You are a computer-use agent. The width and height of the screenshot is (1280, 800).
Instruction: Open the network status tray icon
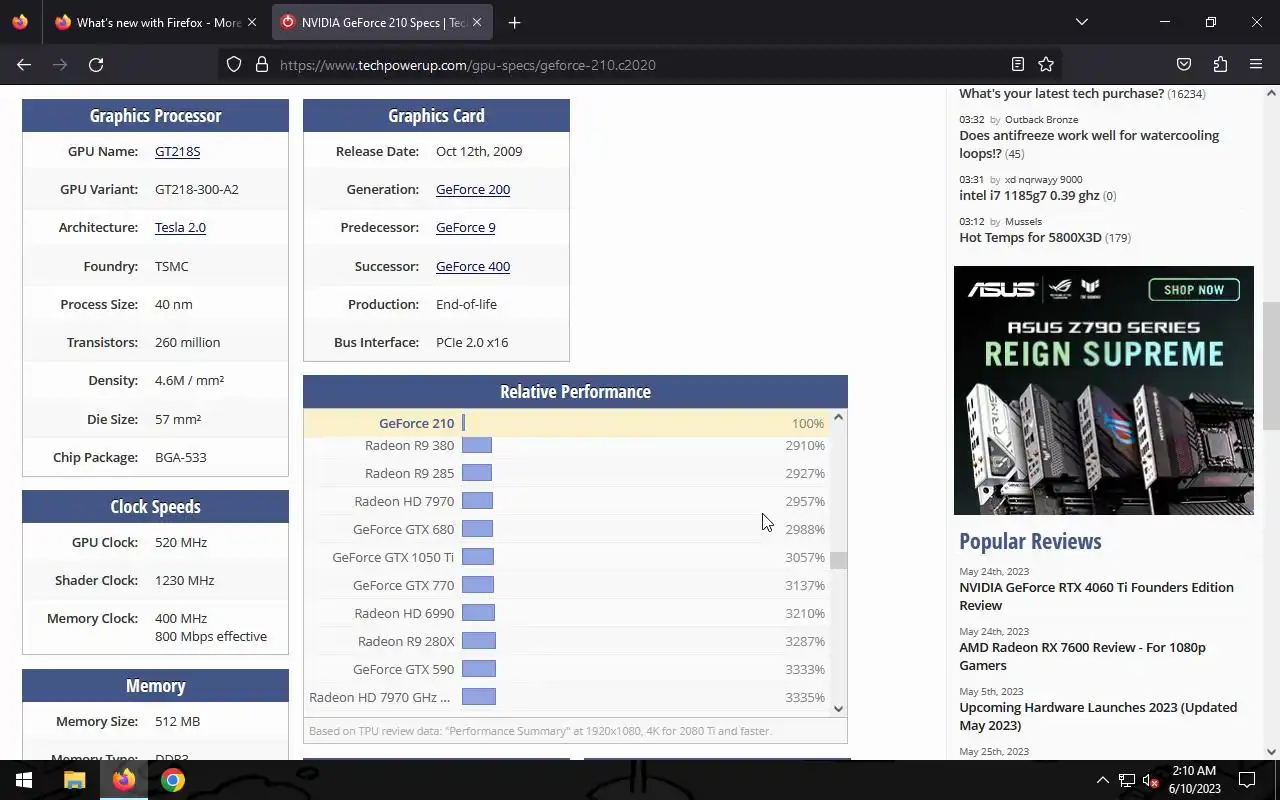[1127, 780]
